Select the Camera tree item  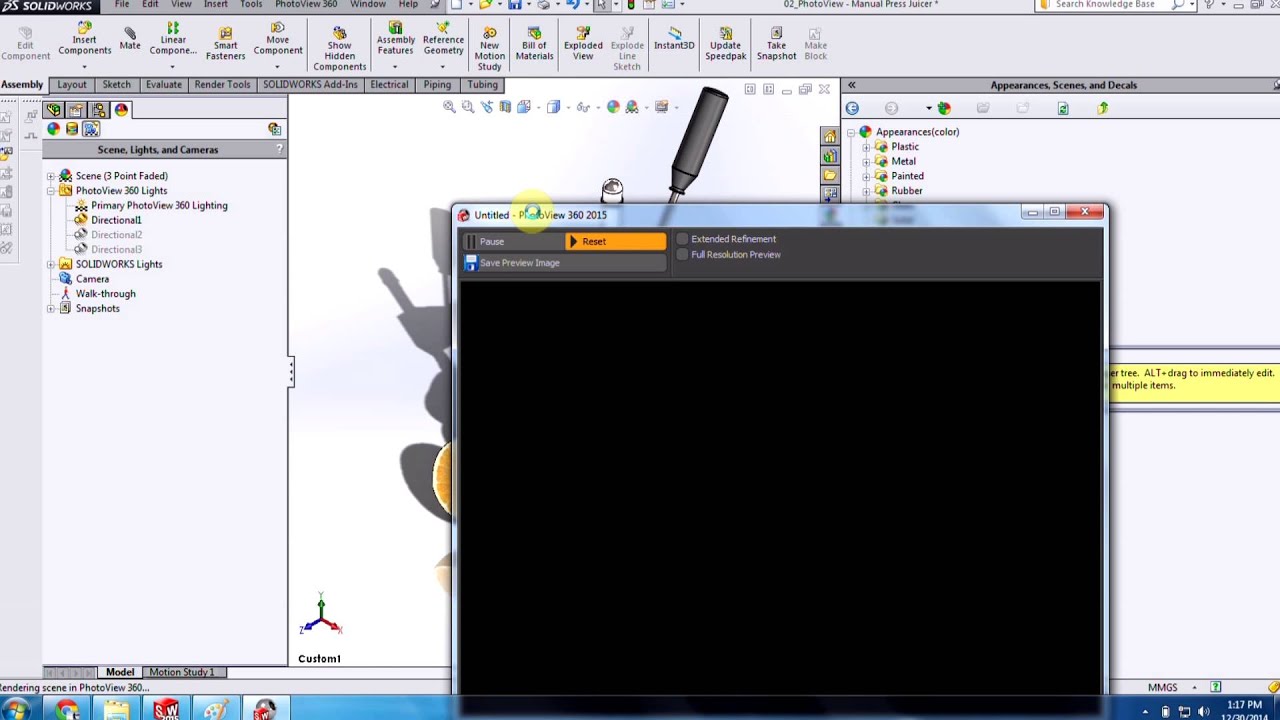pos(92,279)
